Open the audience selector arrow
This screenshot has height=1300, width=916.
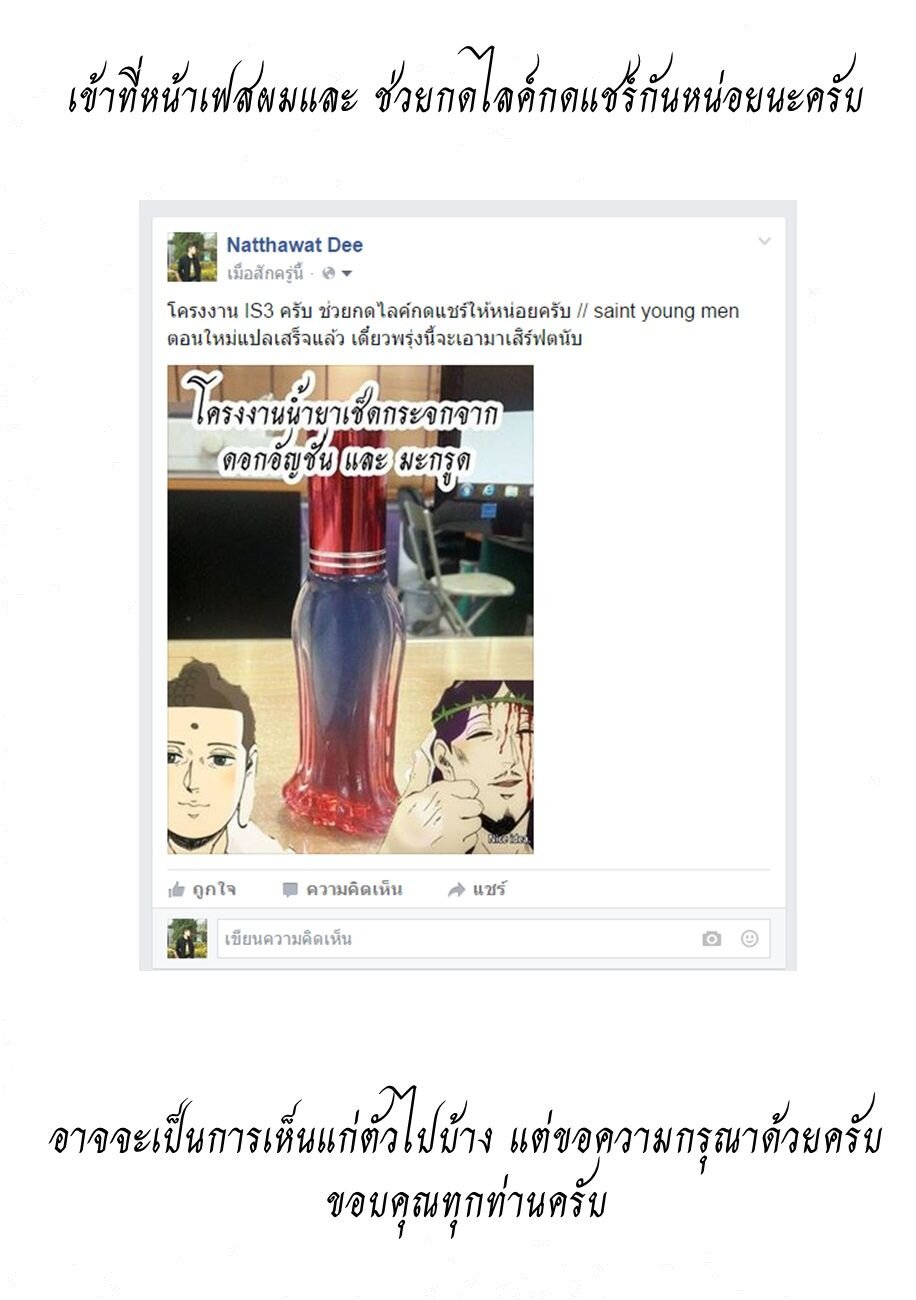346,274
